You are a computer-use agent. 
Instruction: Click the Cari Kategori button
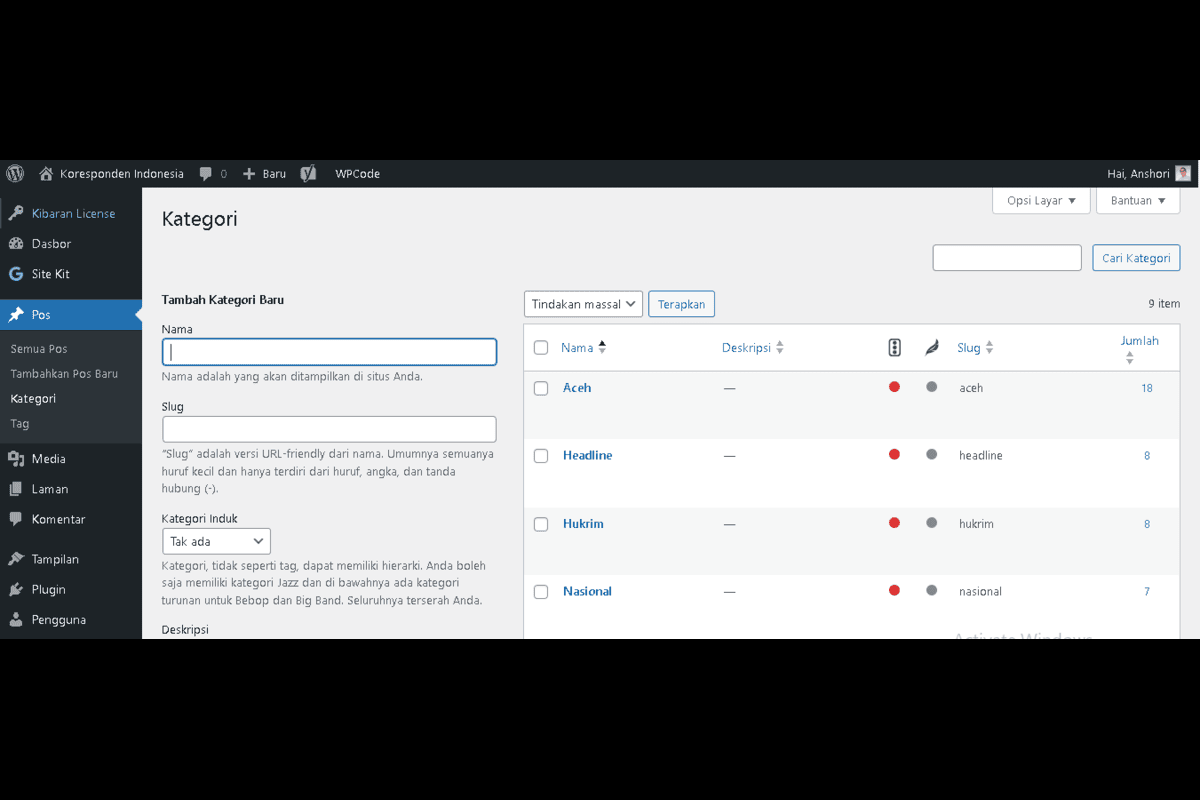click(1135, 258)
